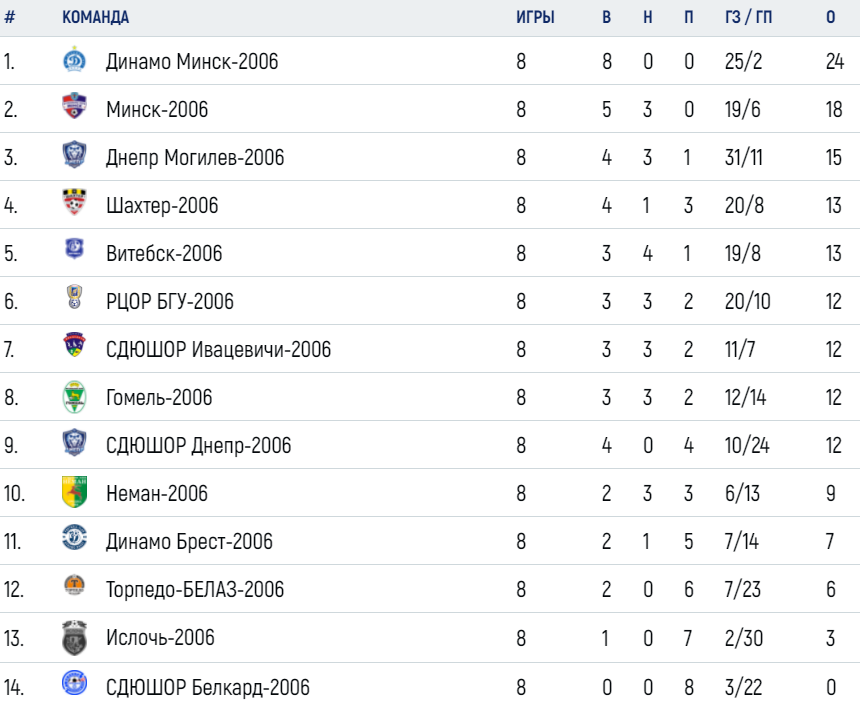Click the СДЮШОР Ивацевичи-2006 team crest
Screen dimensions: 860x707
click(x=74, y=345)
